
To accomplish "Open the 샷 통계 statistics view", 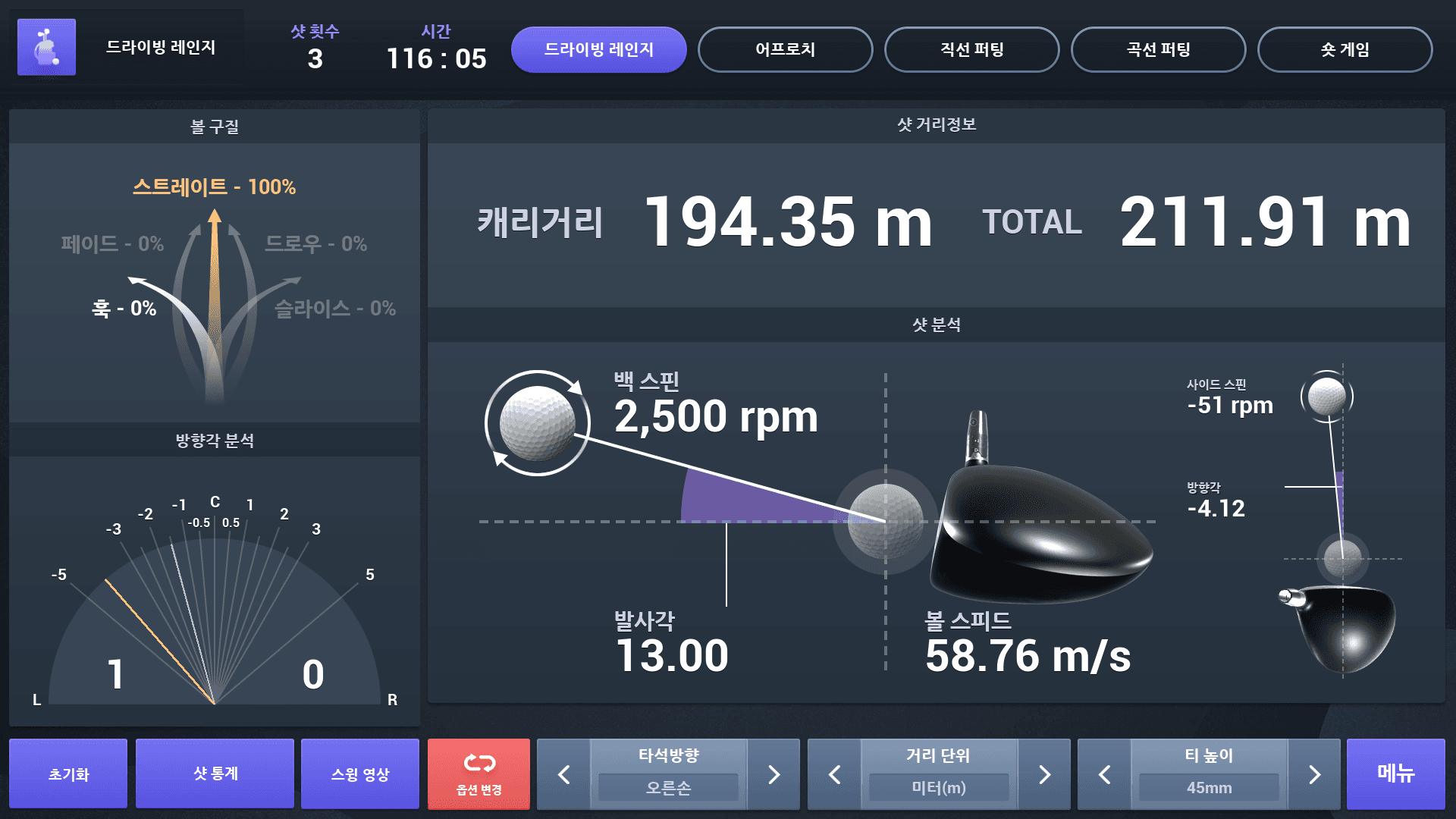I will click(x=215, y=773).
